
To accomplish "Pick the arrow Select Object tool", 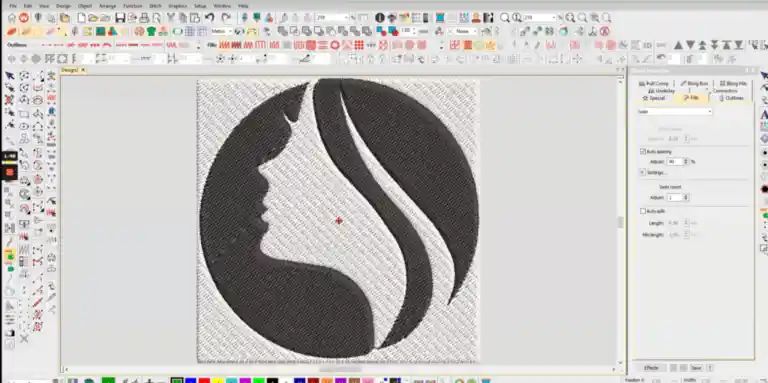I will point(9,76).
